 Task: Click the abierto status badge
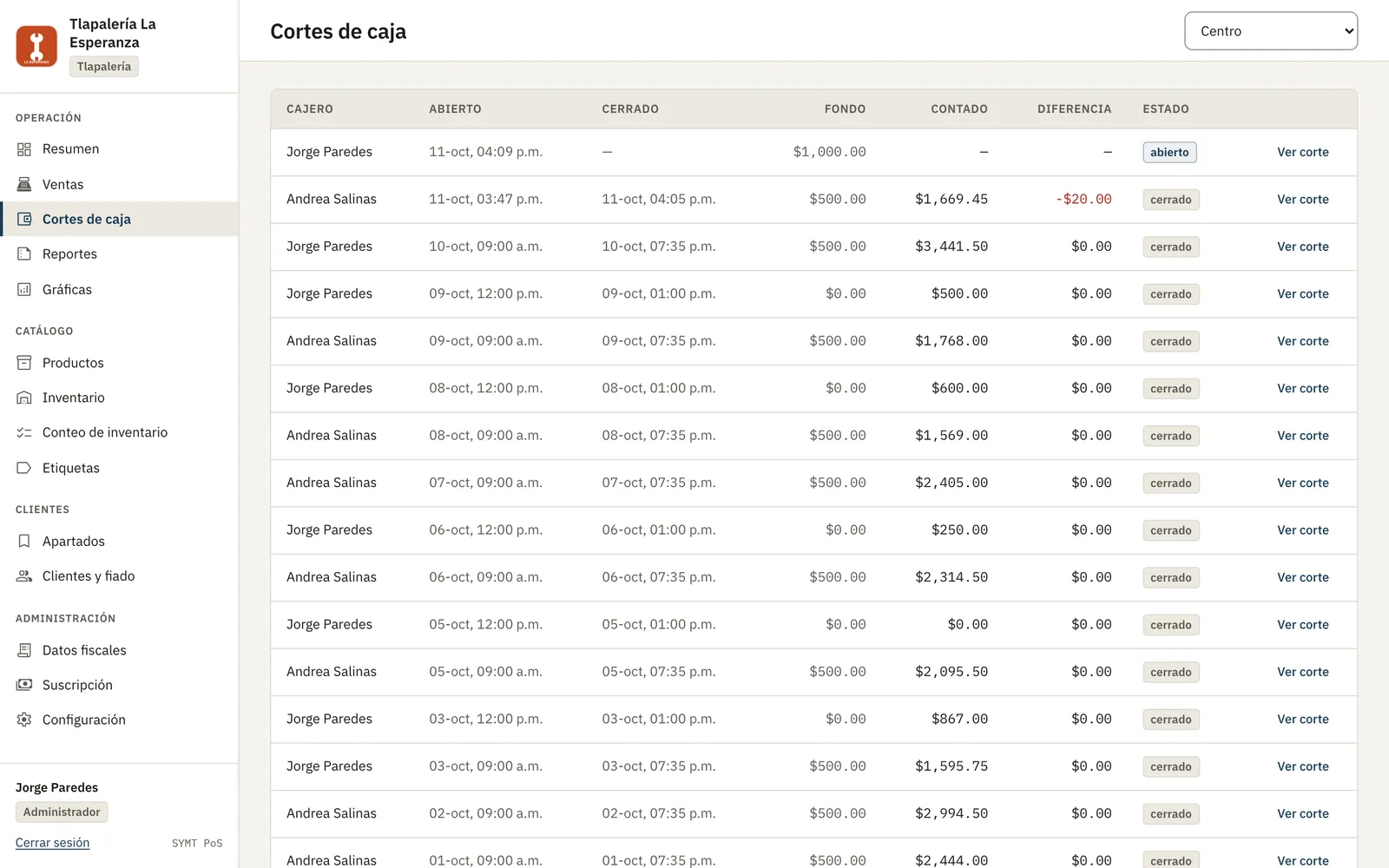1169,153
